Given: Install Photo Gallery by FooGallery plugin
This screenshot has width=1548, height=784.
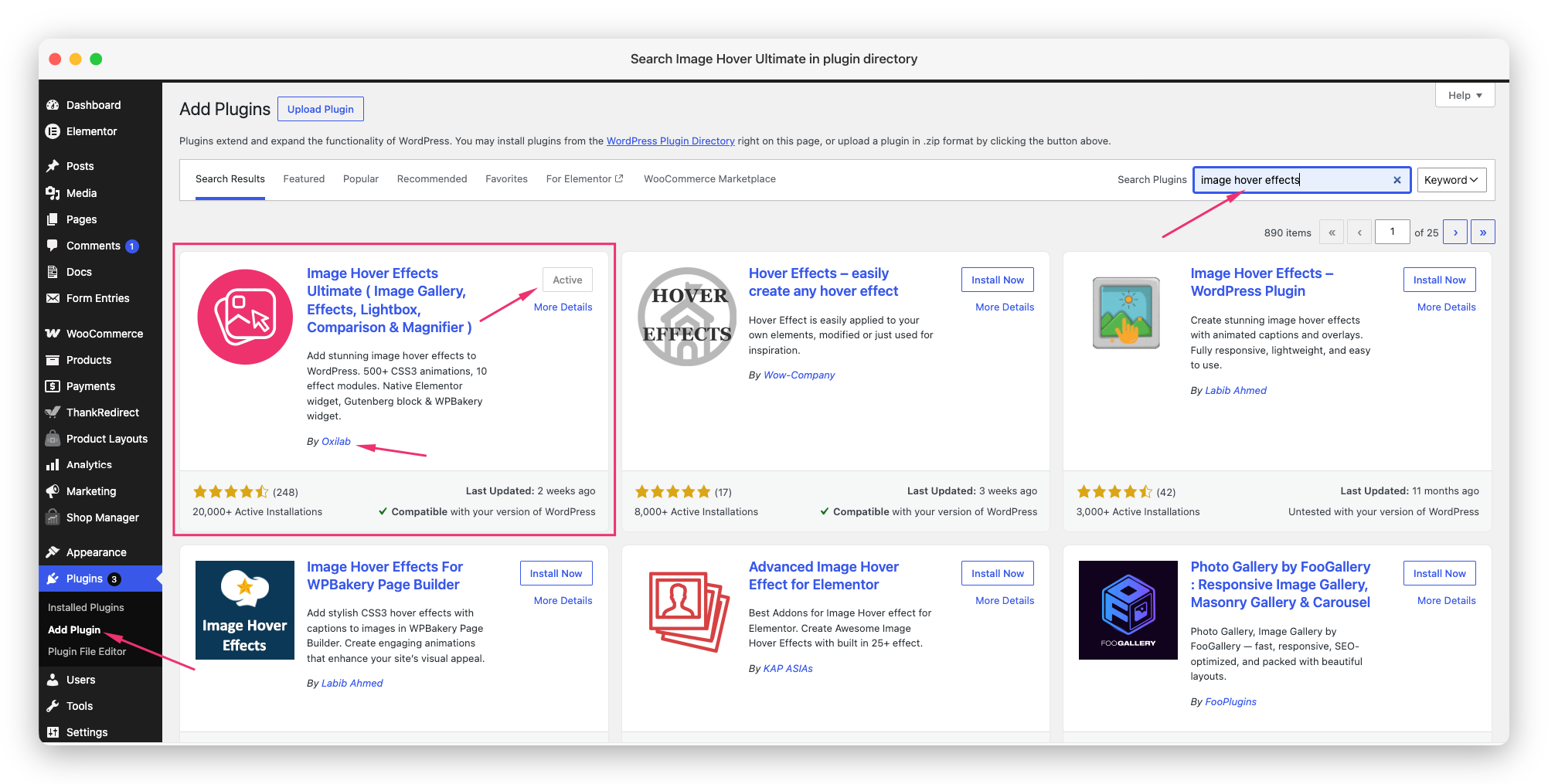Looking at the screenshot, I should point(1439,573).
